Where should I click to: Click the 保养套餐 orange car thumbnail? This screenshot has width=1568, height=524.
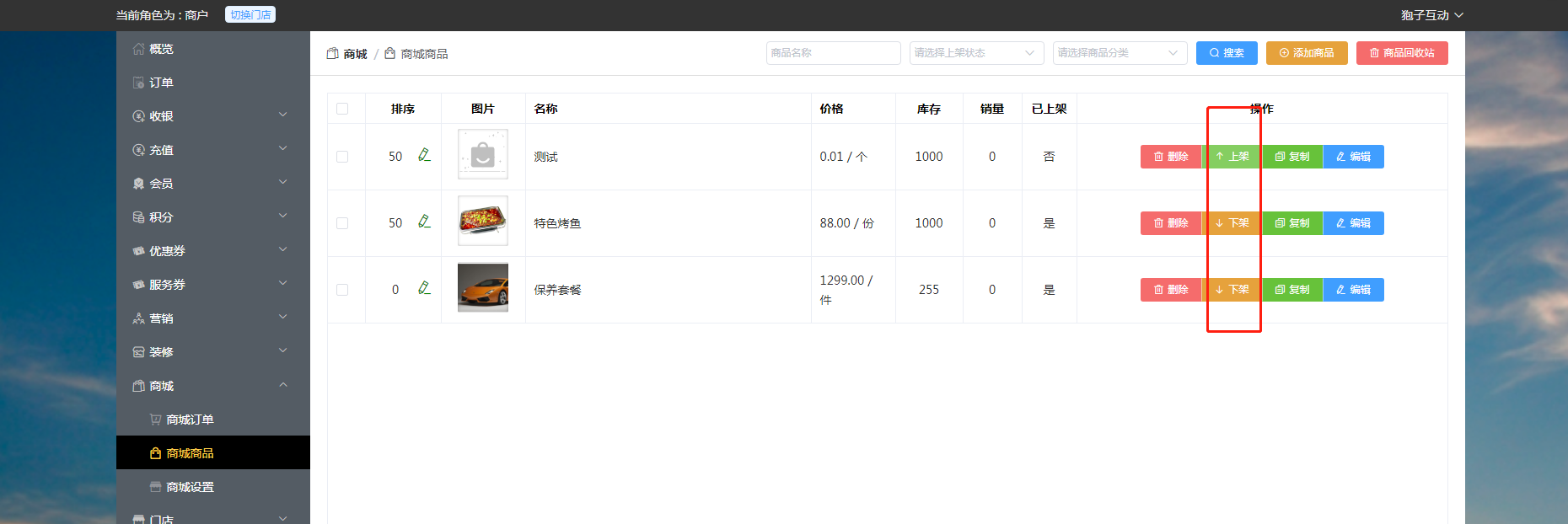click(483, 287)
